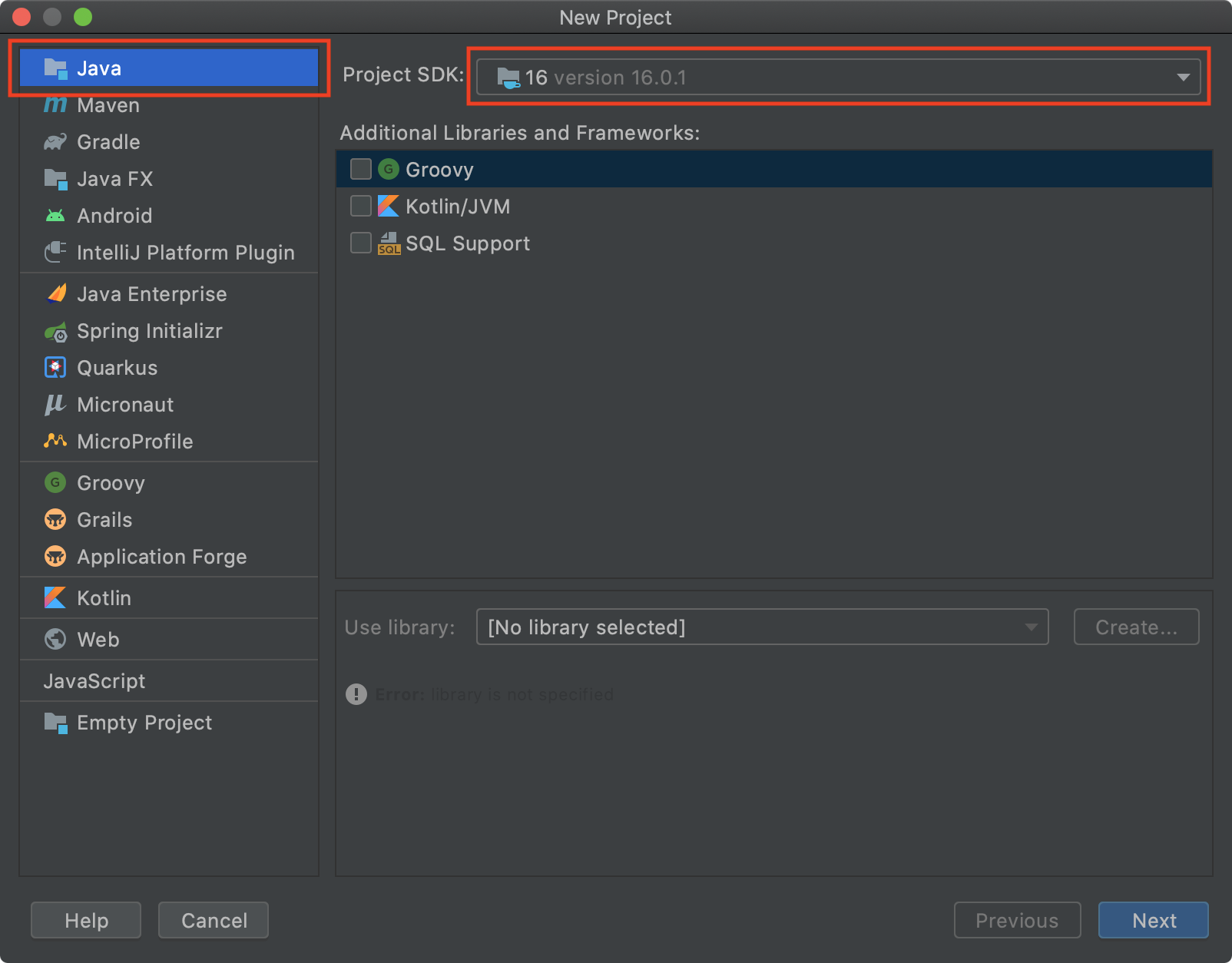Select Java Enterprise entry

(169, 294)
